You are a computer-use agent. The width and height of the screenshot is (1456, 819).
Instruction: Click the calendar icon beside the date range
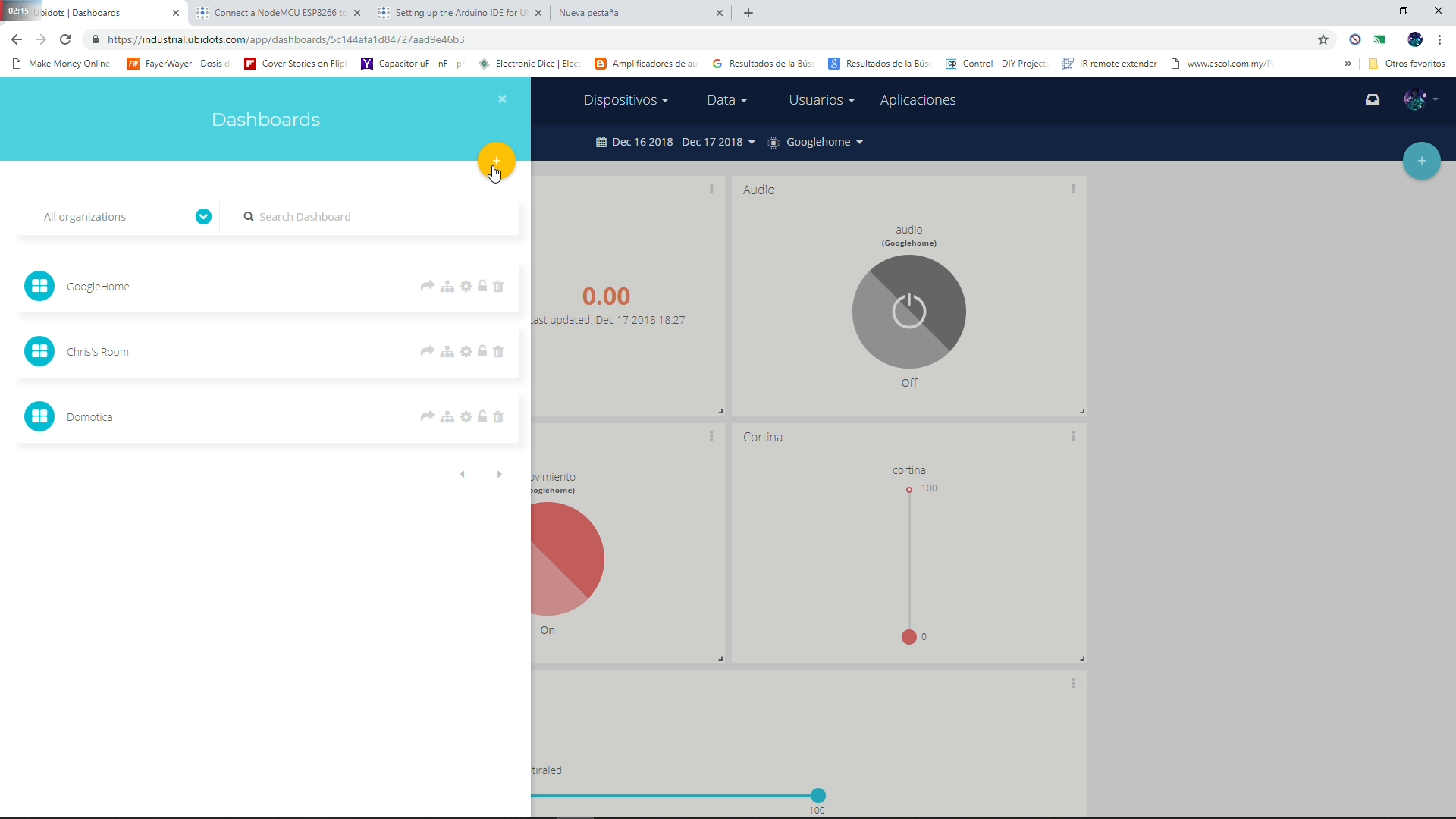(x=601, y=142)
